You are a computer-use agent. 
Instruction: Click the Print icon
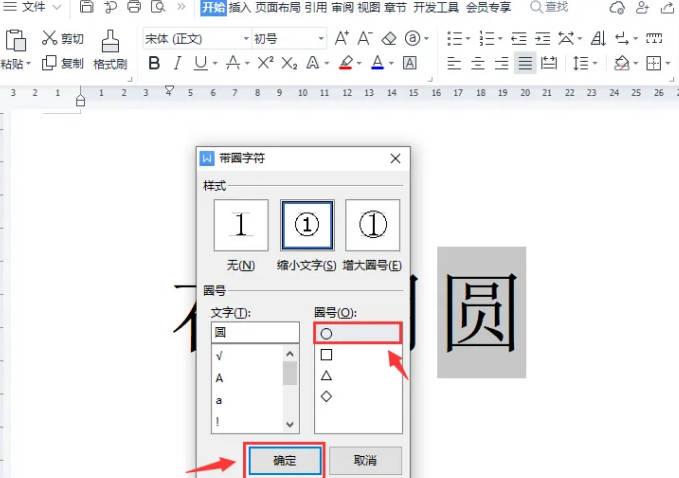(x=134, y=6)
